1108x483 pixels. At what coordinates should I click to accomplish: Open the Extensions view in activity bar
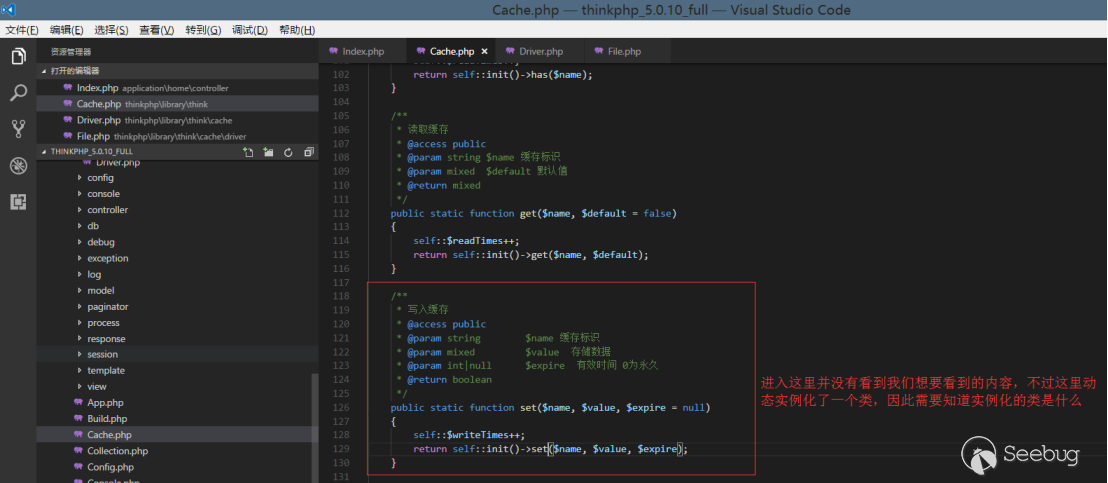18,202
